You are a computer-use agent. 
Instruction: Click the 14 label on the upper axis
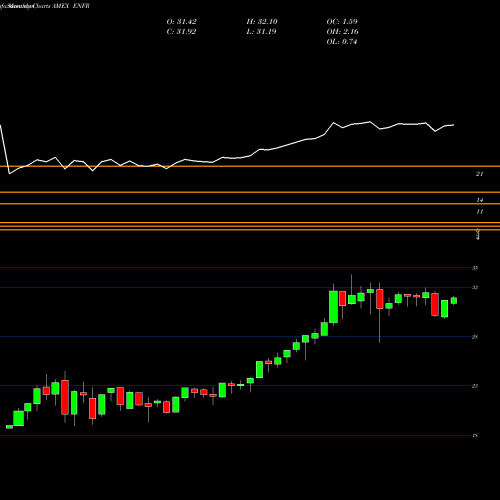[x=479, y=200]
